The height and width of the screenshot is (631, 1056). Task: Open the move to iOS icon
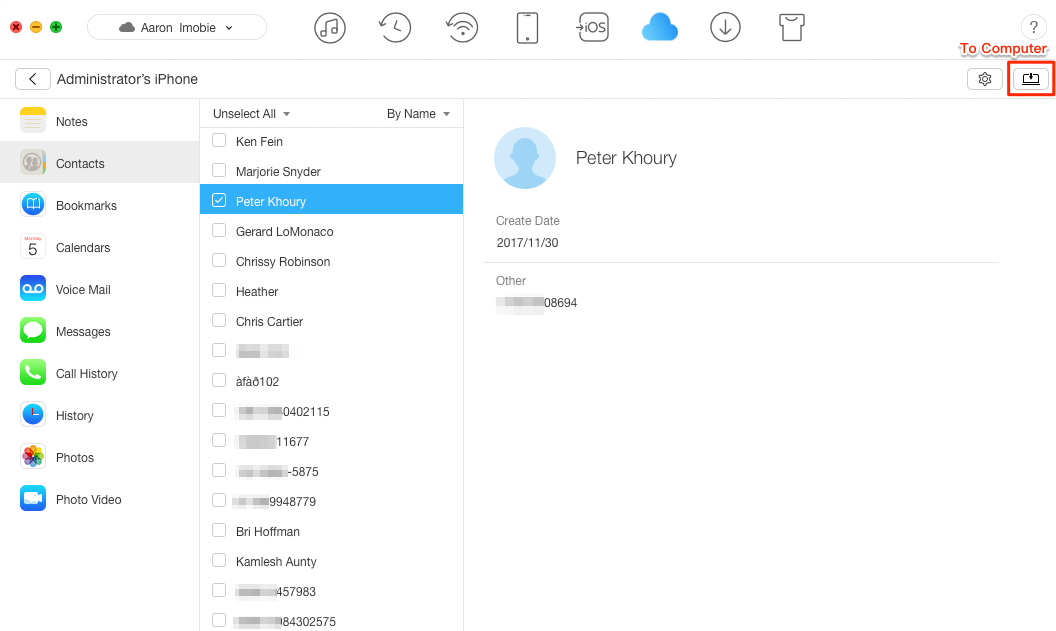point(593,28)
